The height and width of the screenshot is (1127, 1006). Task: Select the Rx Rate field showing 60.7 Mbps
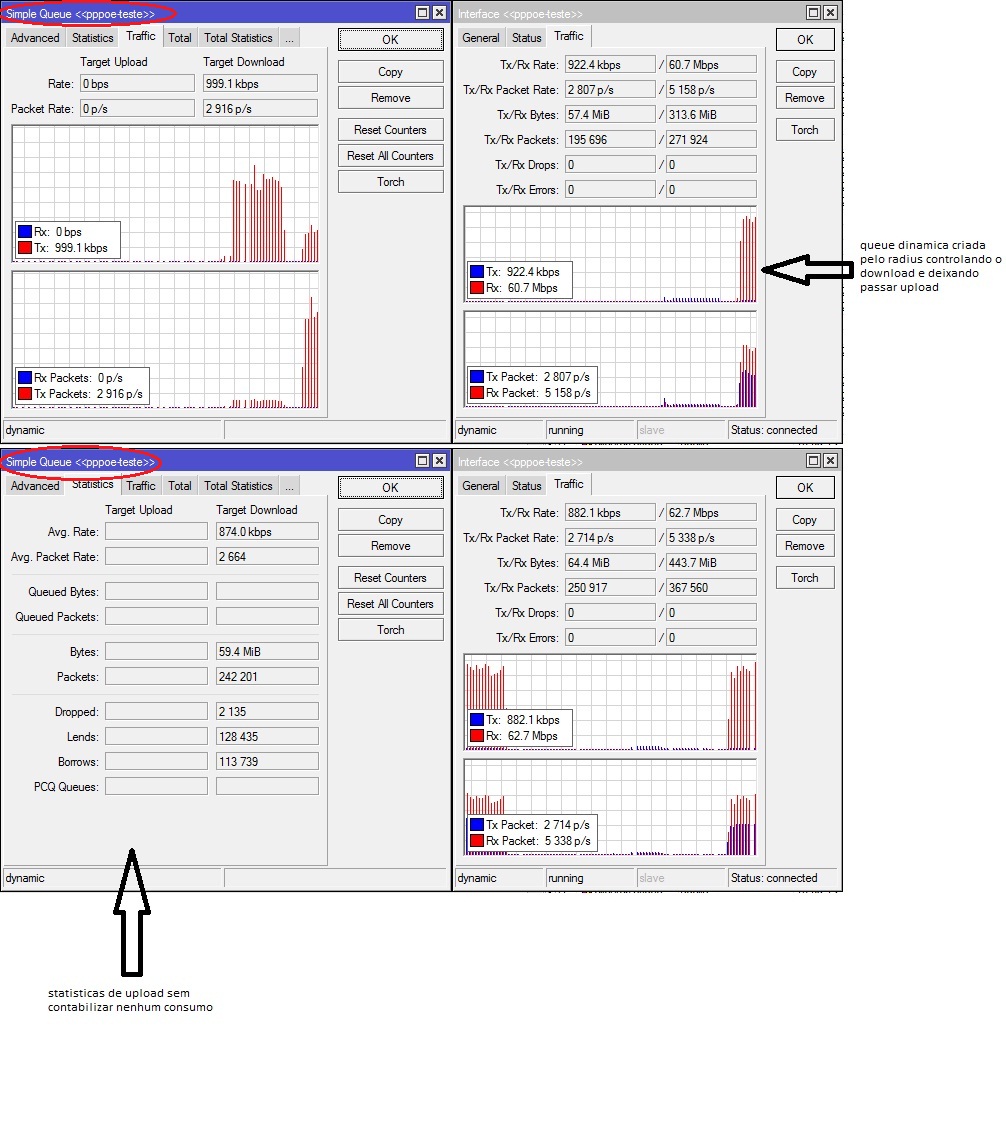point(711,65)
